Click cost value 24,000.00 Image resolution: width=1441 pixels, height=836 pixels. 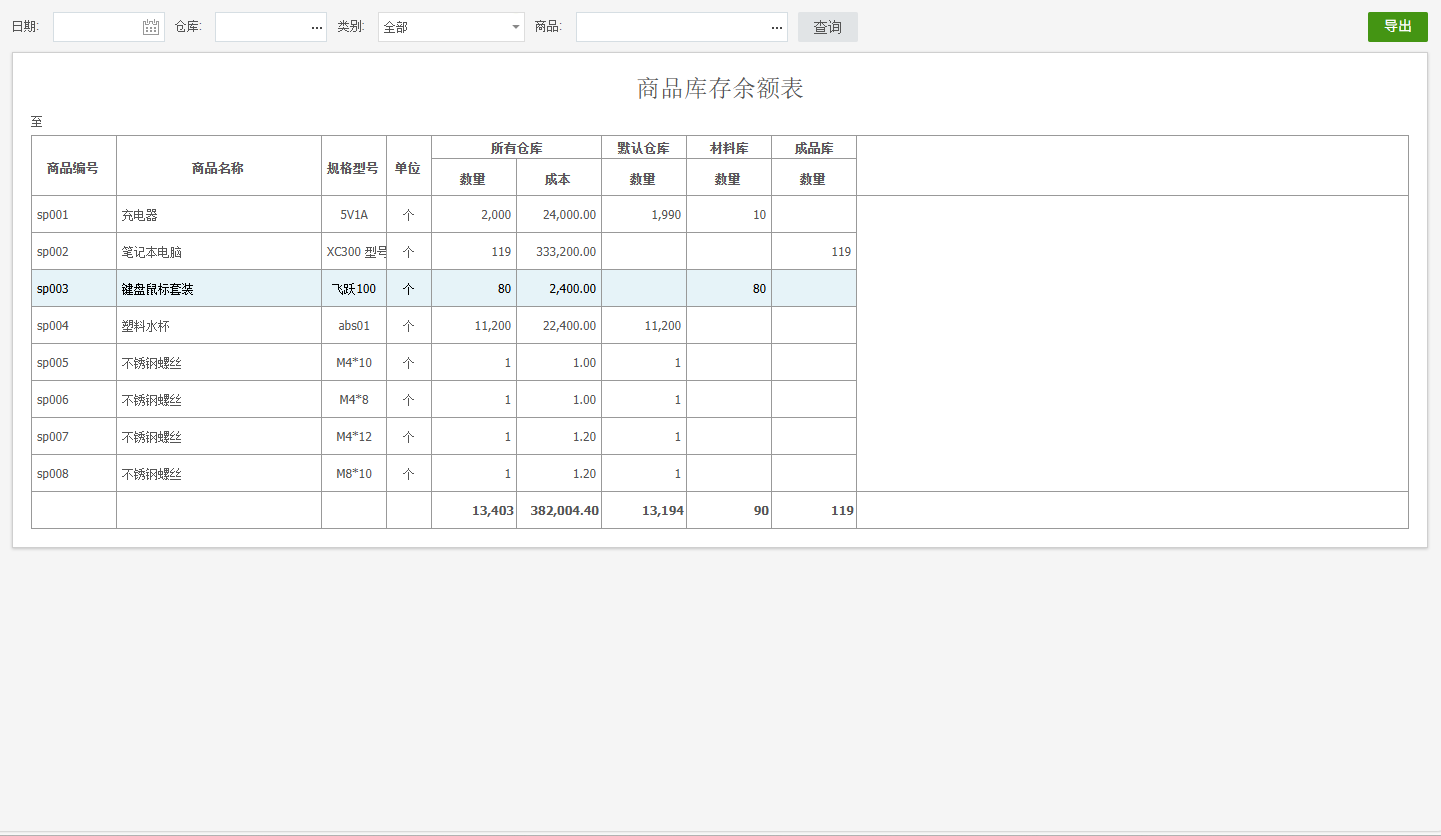[569, 215]
